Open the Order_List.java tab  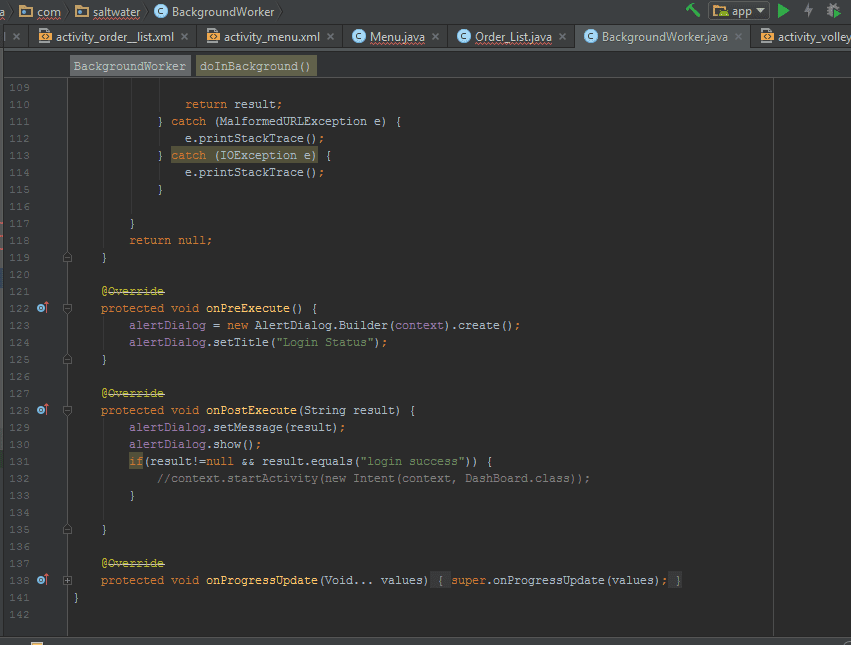(513, 37)
